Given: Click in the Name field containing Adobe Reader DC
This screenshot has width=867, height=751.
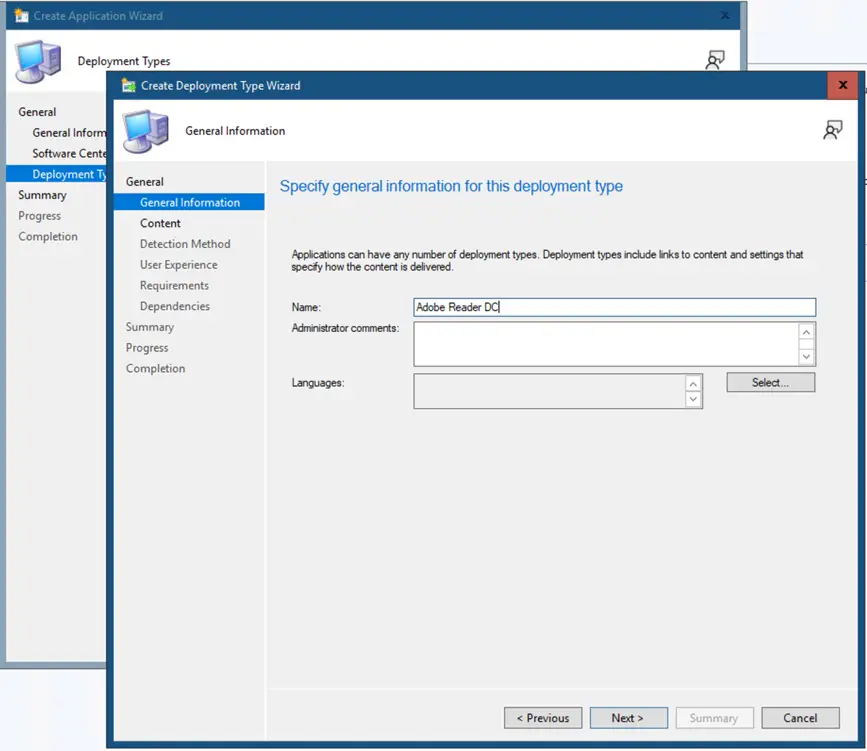Looking at the screenshot, I should pyautogui.click(x=614, y=307).
